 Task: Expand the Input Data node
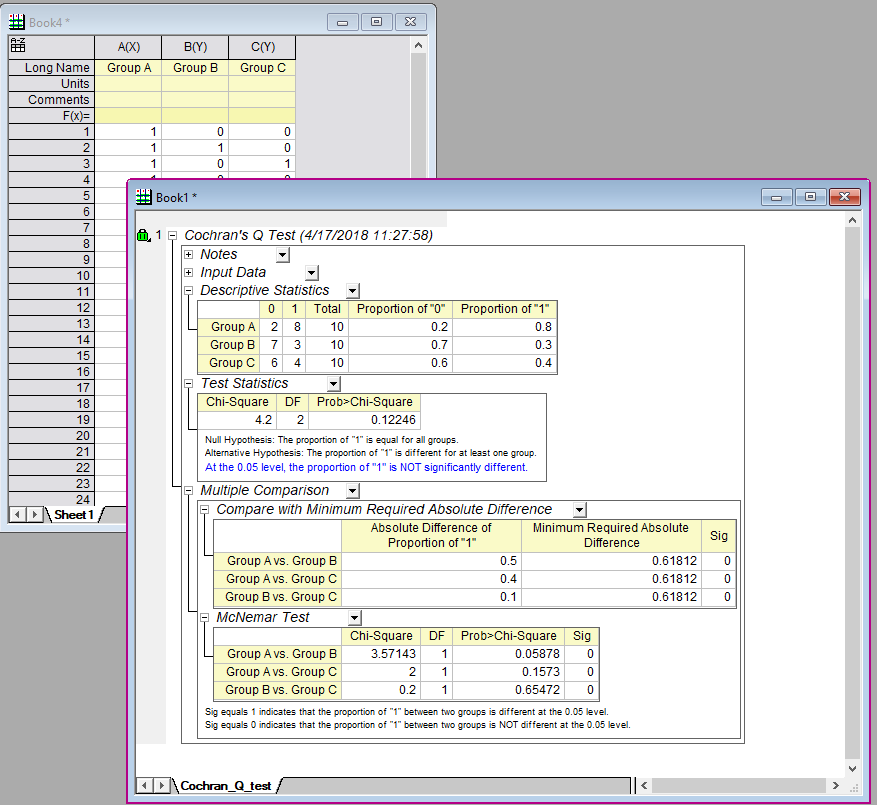pyautogui.click(x=189, y=272)
